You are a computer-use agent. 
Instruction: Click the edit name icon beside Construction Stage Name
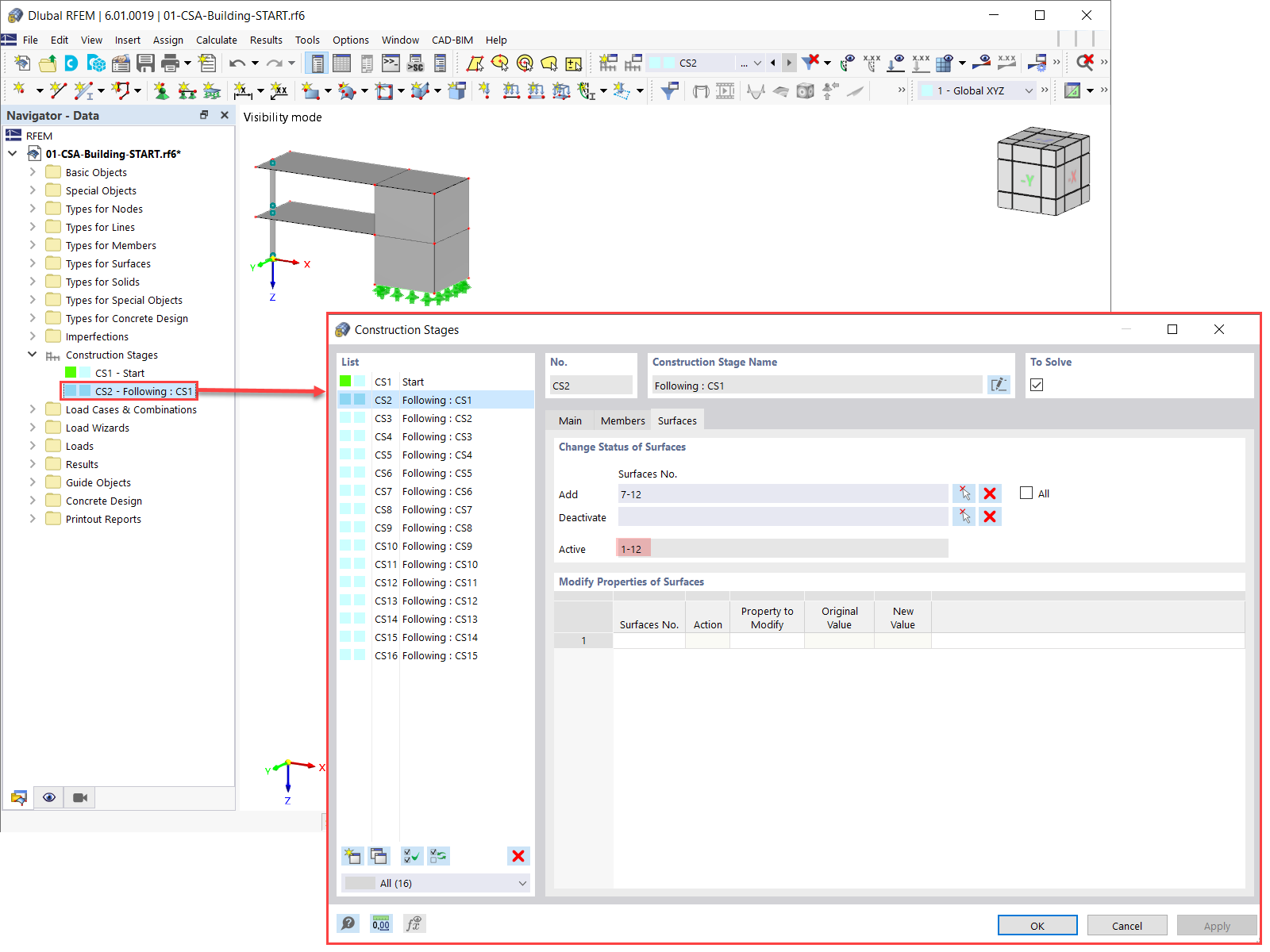click(999, 385)
